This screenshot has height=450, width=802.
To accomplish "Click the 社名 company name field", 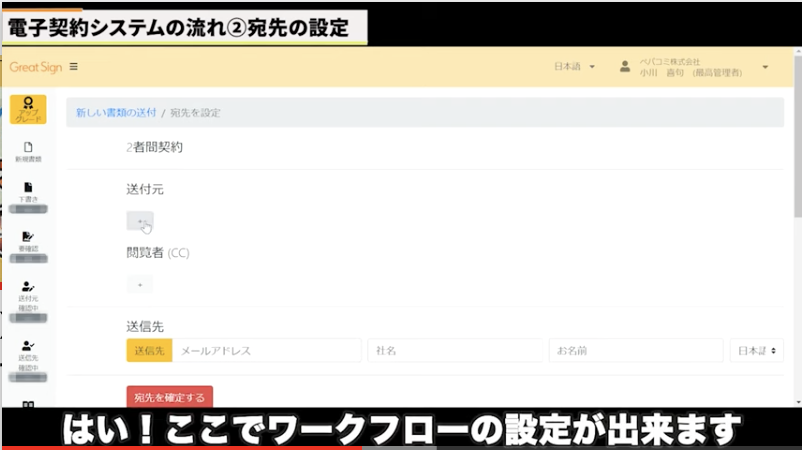I will (x=453, y=350).
